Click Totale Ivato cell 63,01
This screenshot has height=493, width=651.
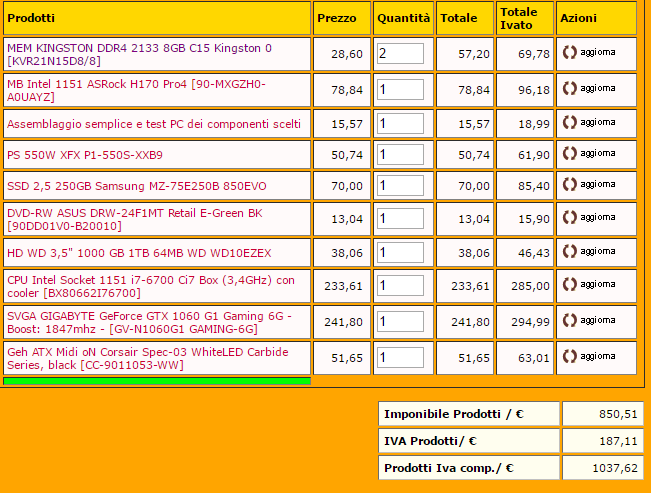[x=525, y=358]
